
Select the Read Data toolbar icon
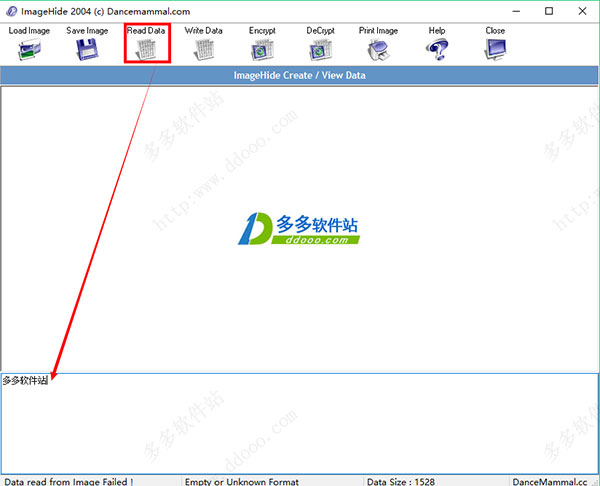point(147,50)
